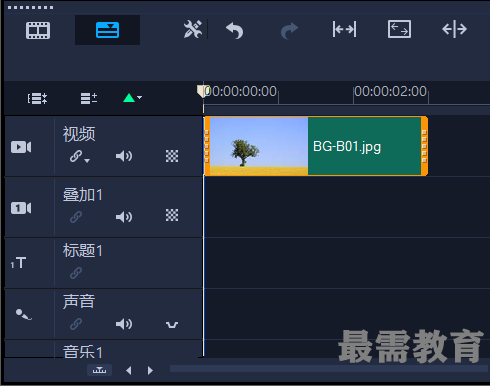Select the 叠加1 track label
The height and width of the screenshot is (386, 490).
point(83,195)
